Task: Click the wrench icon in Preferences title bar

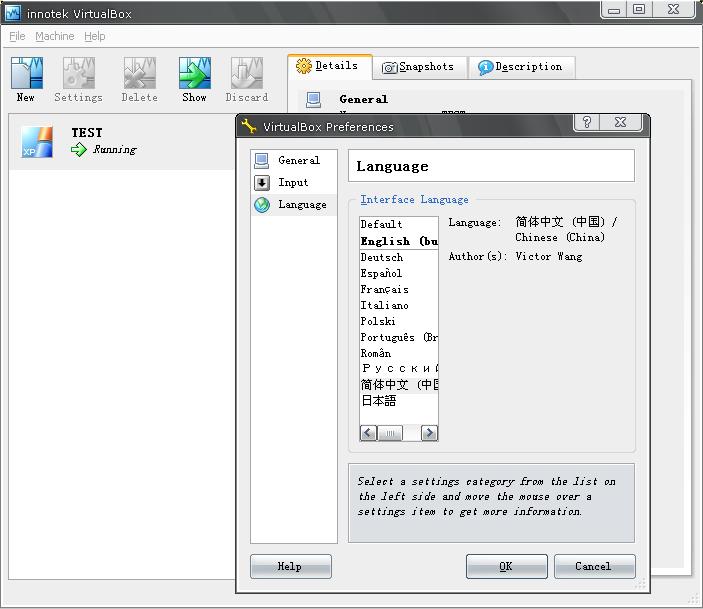Action: click(x=248, y=126)
